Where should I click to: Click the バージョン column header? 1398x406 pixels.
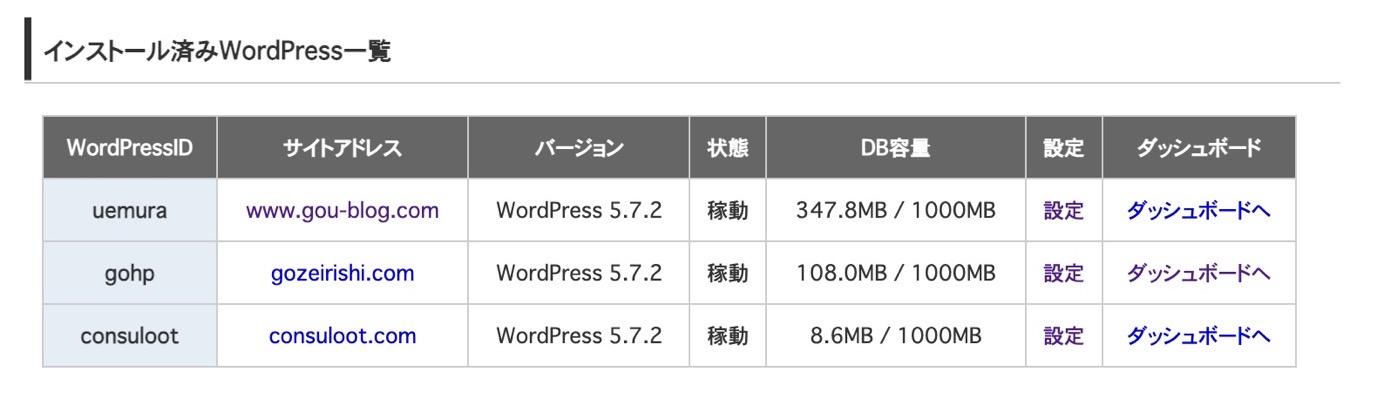click(578, 148)
